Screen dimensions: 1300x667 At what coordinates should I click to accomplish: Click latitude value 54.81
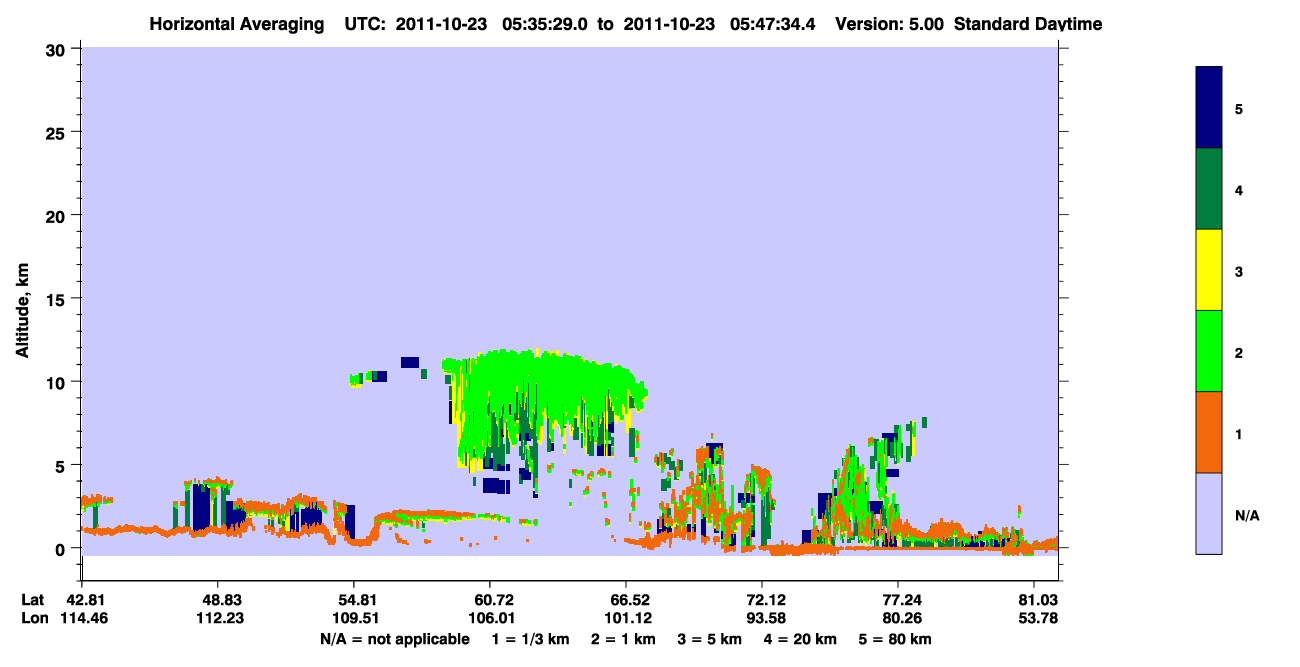coord(354,599)
